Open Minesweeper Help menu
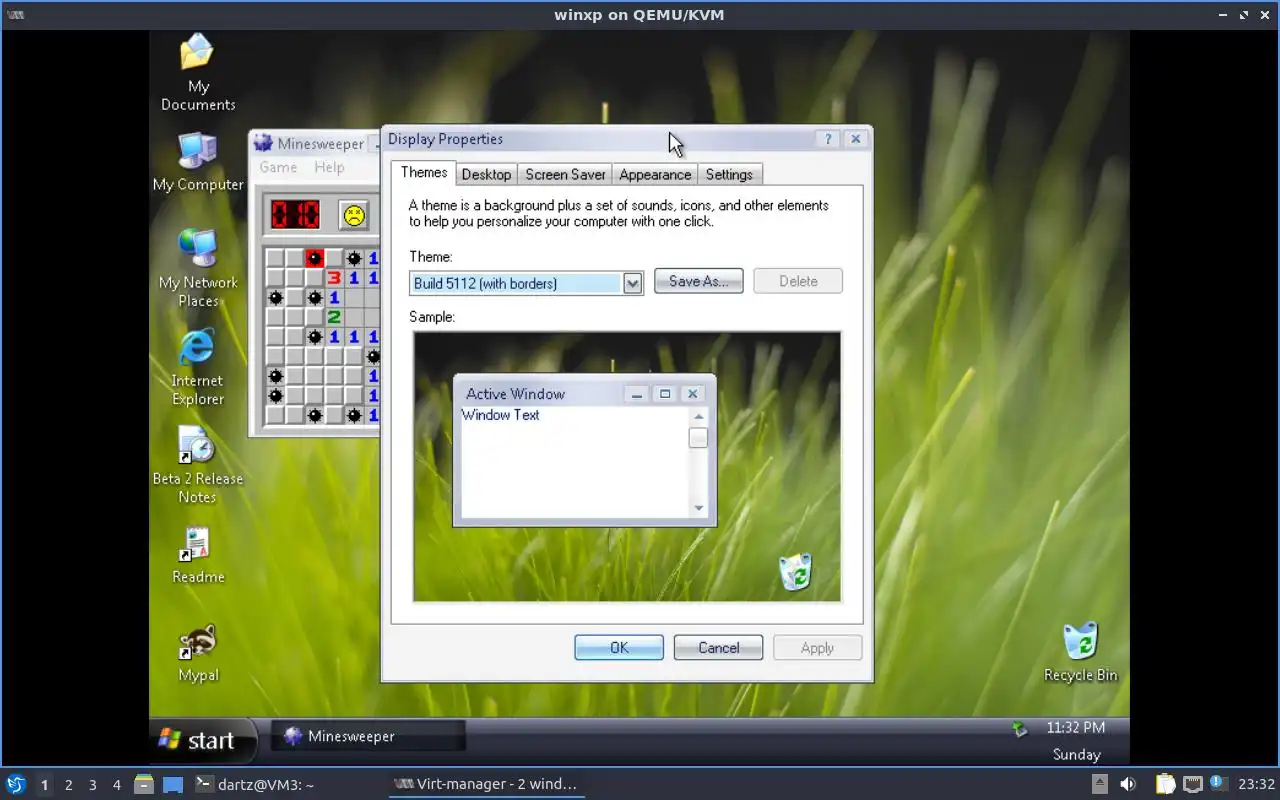Viewport: 1280px width, 800px height. click(x=329, y=167)
